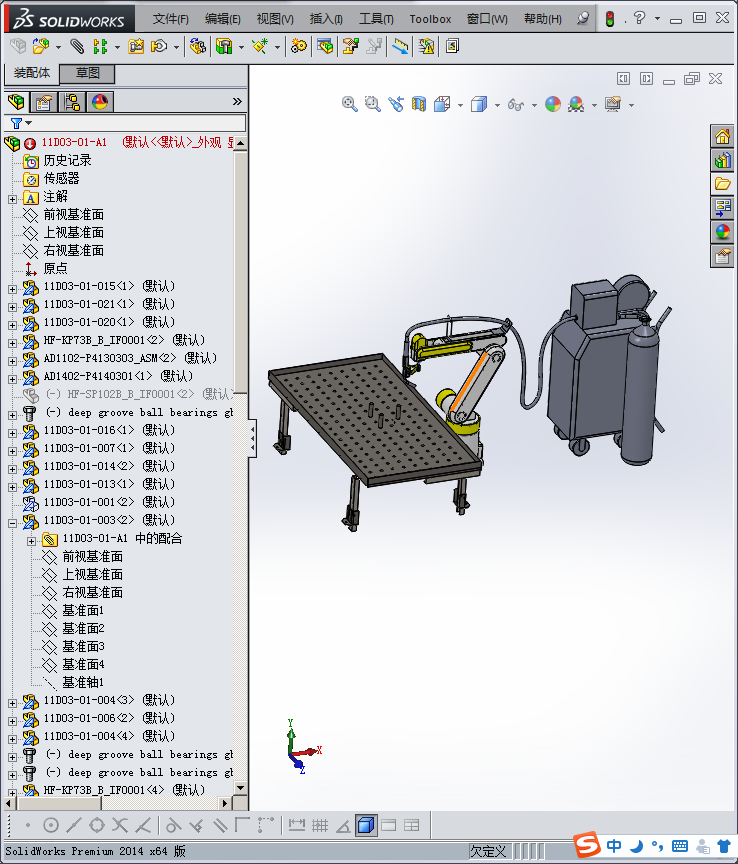Screen dimensions: 738x864
Task: Open the 编辑(E) menu
Action: pyautogui.click(x=223, y=19)
